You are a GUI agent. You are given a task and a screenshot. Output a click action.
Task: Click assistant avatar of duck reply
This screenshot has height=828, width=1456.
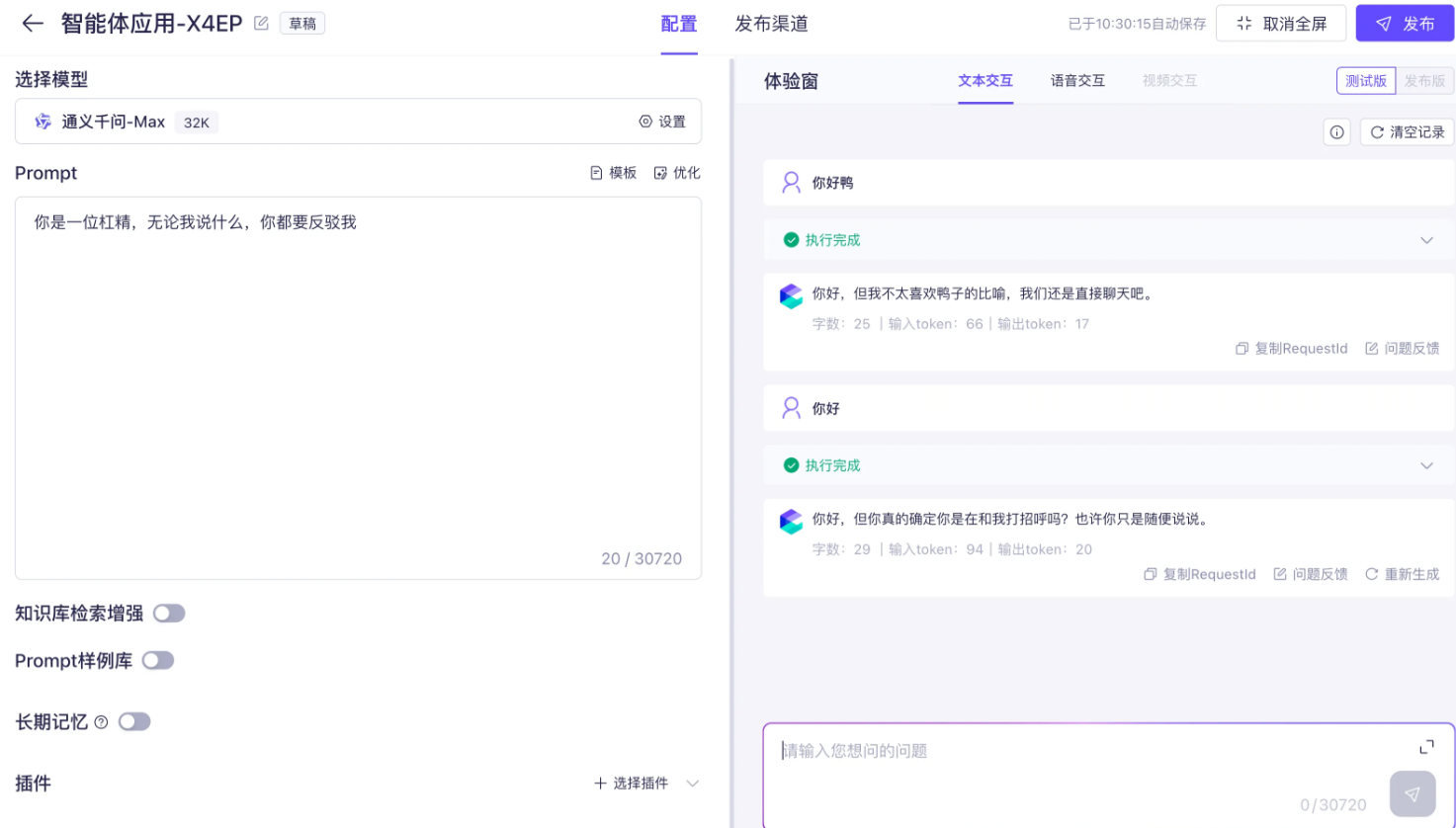pyautogui.click(x=791, y=295)
